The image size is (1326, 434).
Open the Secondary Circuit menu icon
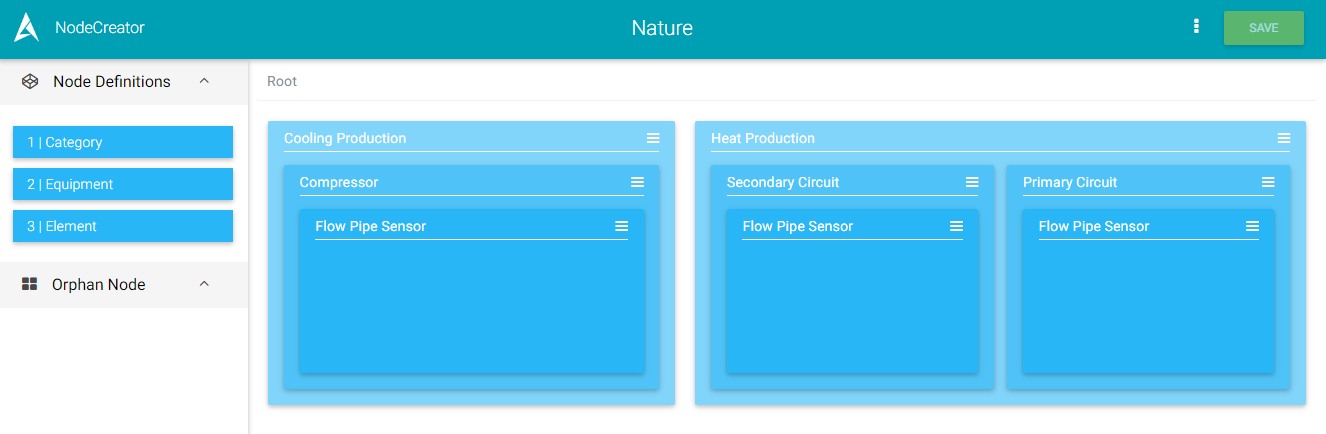pos(972,182)
